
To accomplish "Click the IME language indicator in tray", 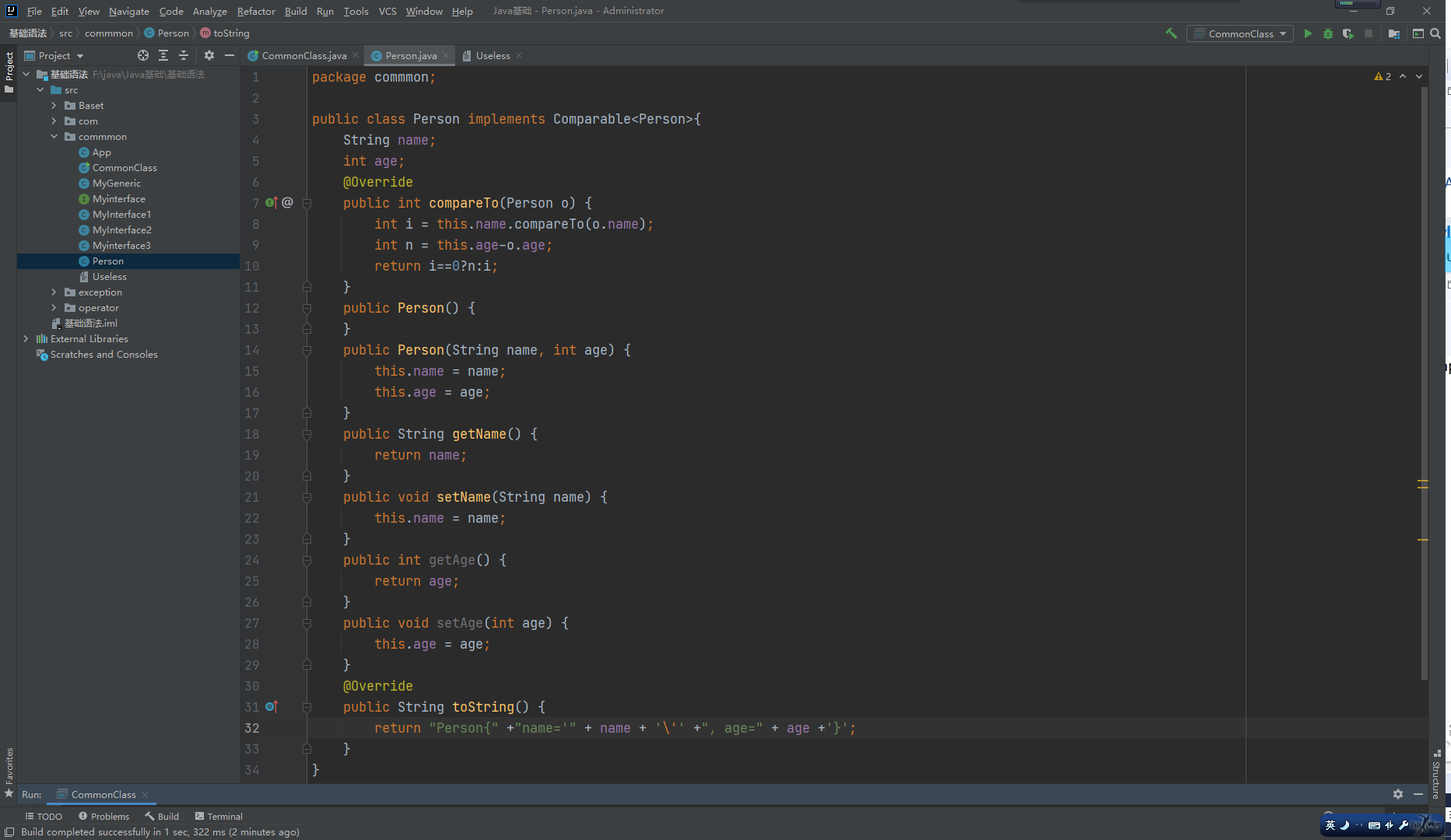I will tap(1330, 825).
